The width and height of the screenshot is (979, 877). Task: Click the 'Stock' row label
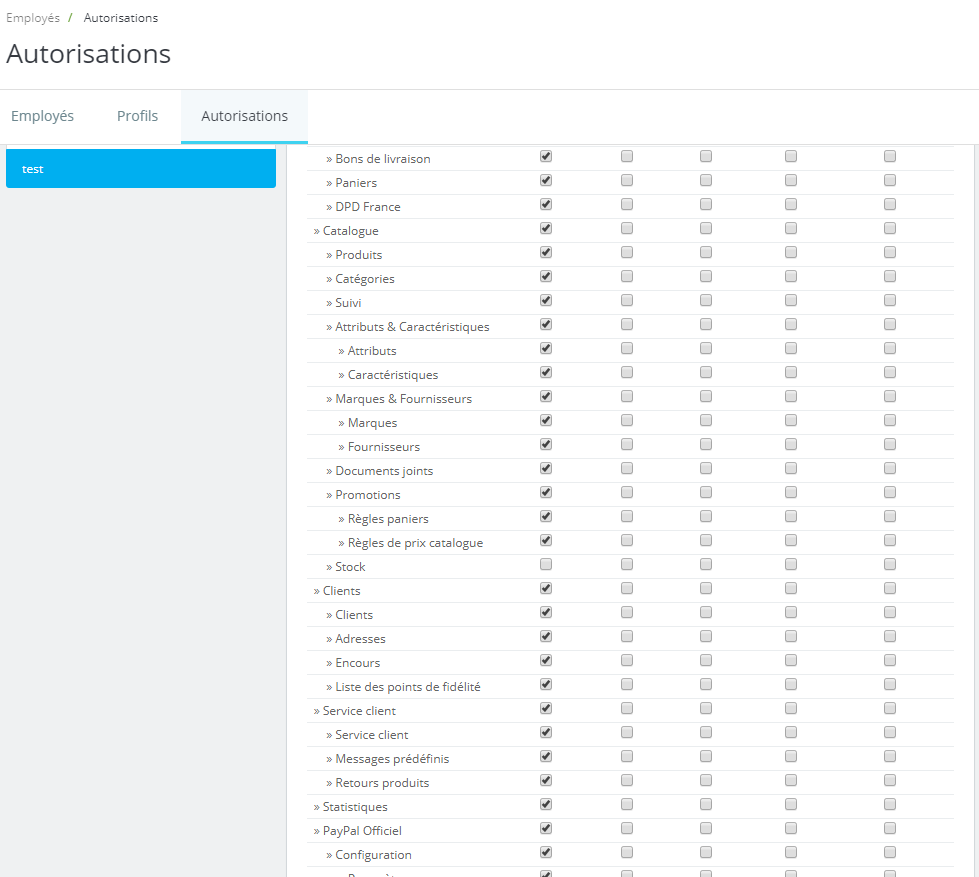[x=350, y=567]
